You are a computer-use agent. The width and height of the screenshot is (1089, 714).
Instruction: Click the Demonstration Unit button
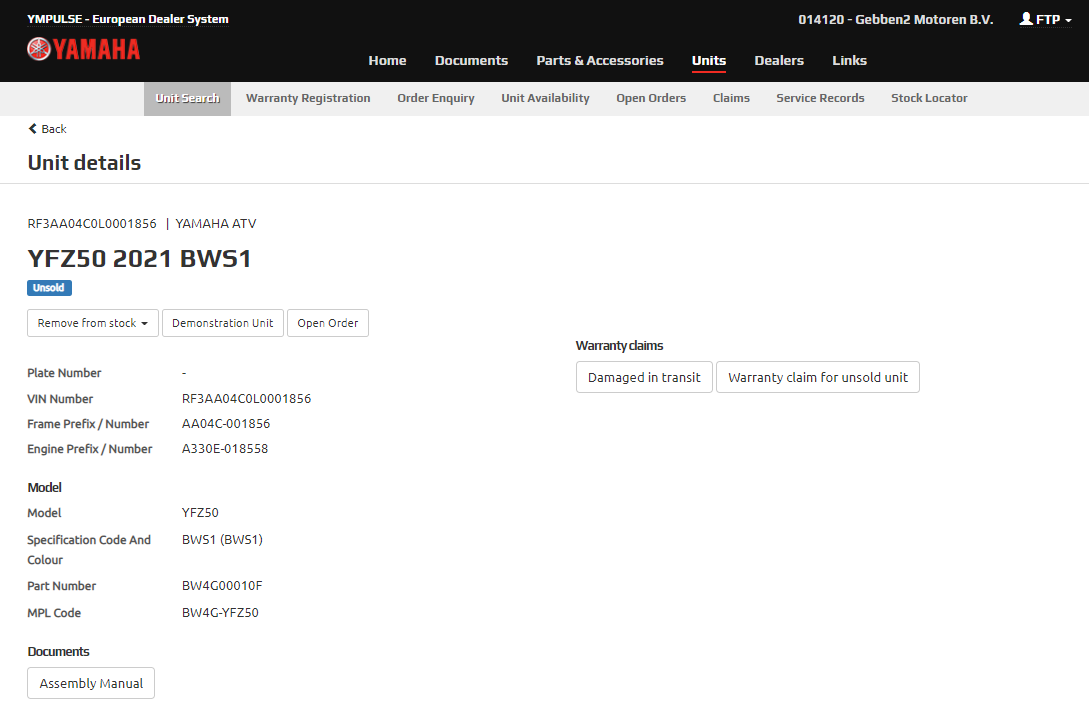(x=223, y=323)
